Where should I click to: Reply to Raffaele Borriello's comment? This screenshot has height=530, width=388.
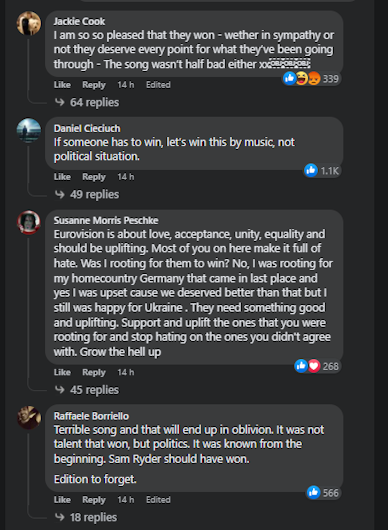coord(94,500)
